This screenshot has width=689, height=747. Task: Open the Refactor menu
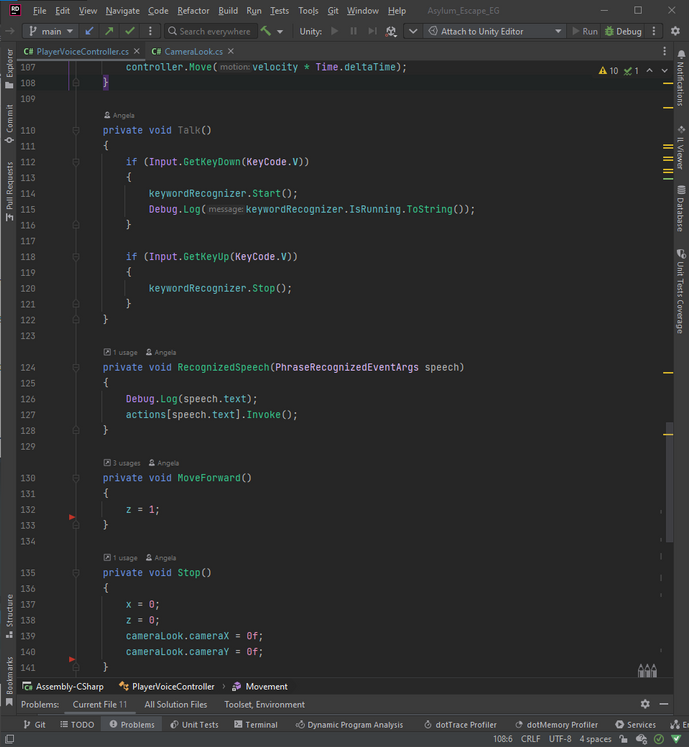[x=193, y=11]
